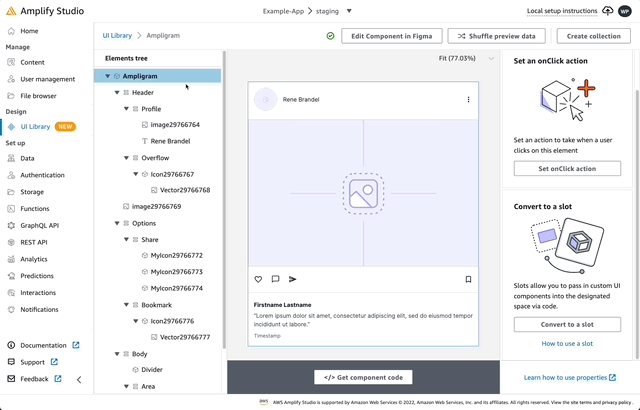The image size is (640, 410).
Task: Collapse the Bookmark tree node
Action: [x=126, y=305]
